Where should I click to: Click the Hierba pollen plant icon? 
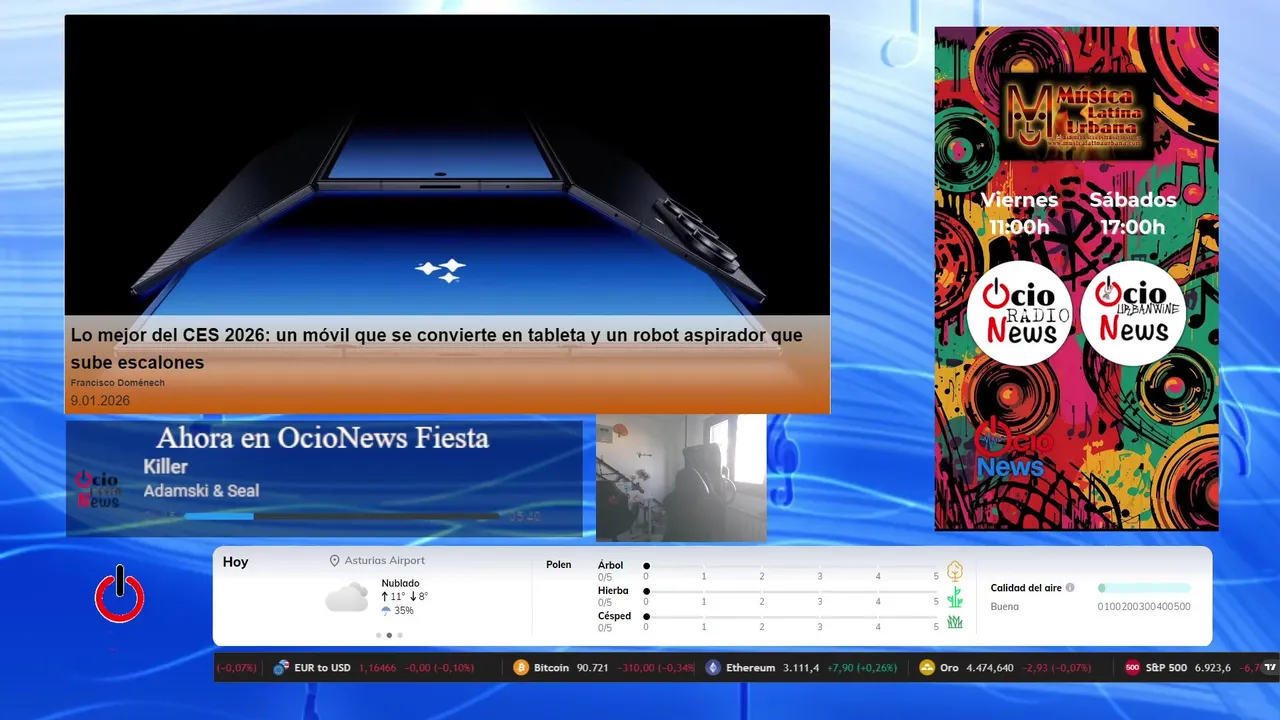[955, 597]
